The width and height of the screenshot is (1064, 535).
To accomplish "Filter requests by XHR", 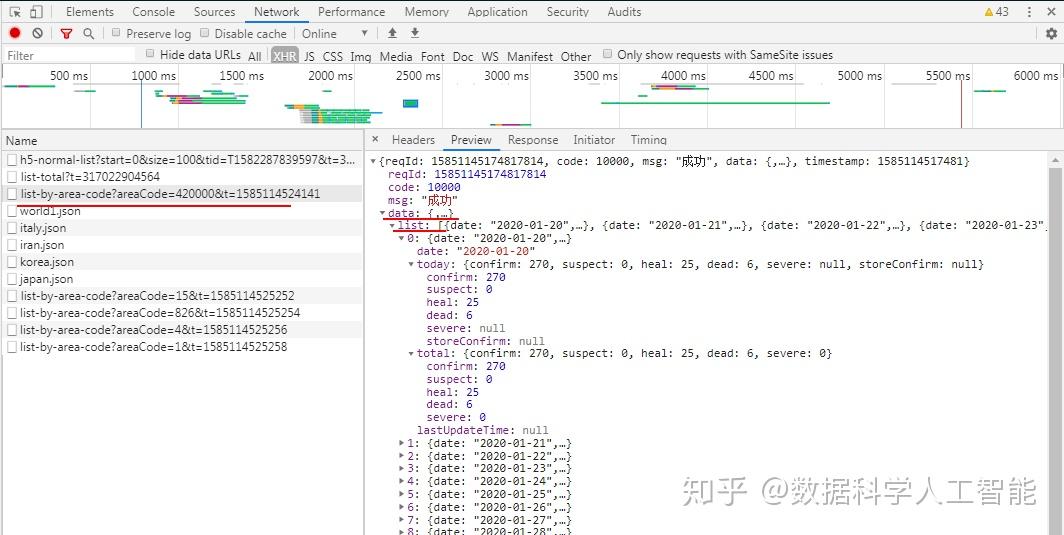I will [x=284, y=56].
